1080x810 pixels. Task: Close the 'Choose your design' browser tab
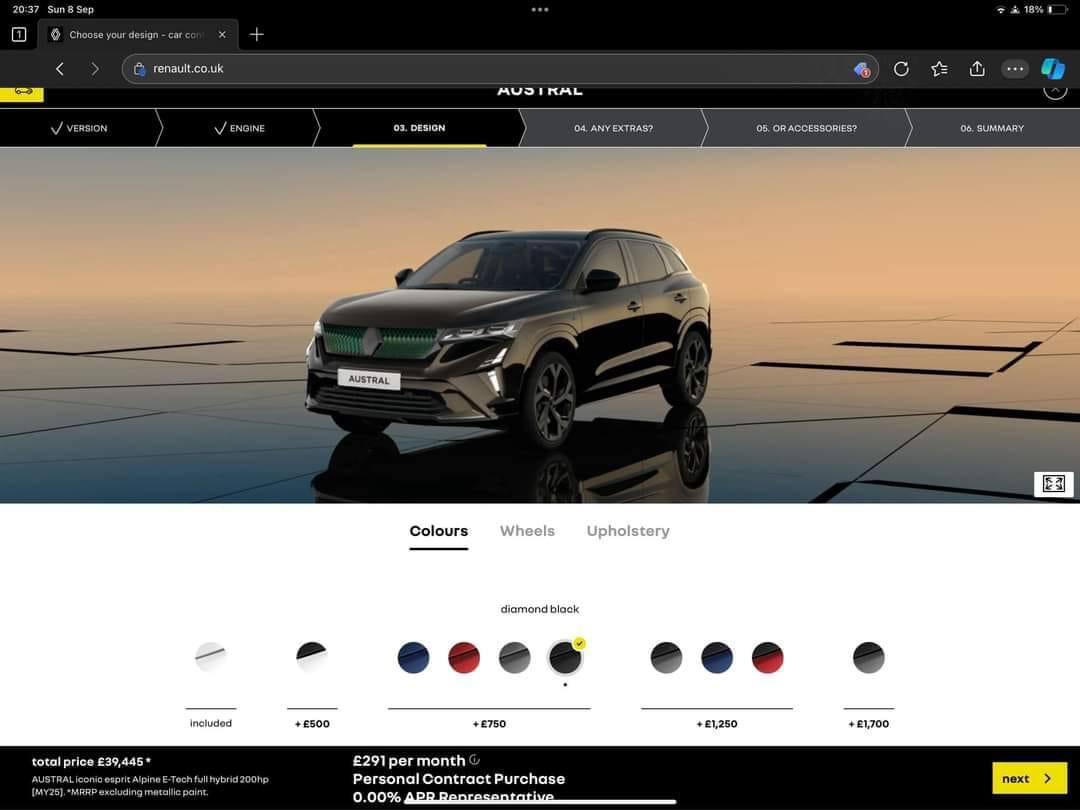222,34
